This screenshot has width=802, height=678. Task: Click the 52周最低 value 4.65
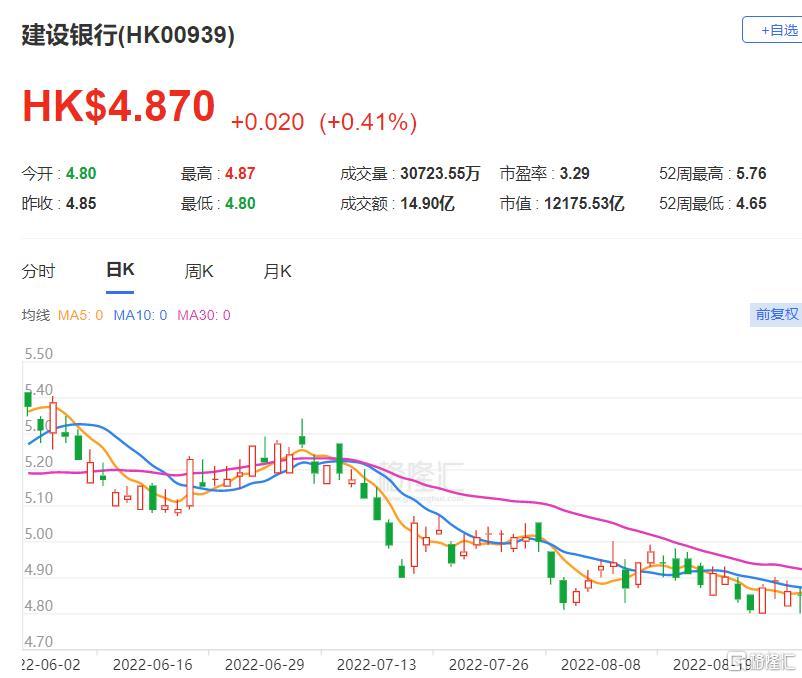click(x=751, y=204)
